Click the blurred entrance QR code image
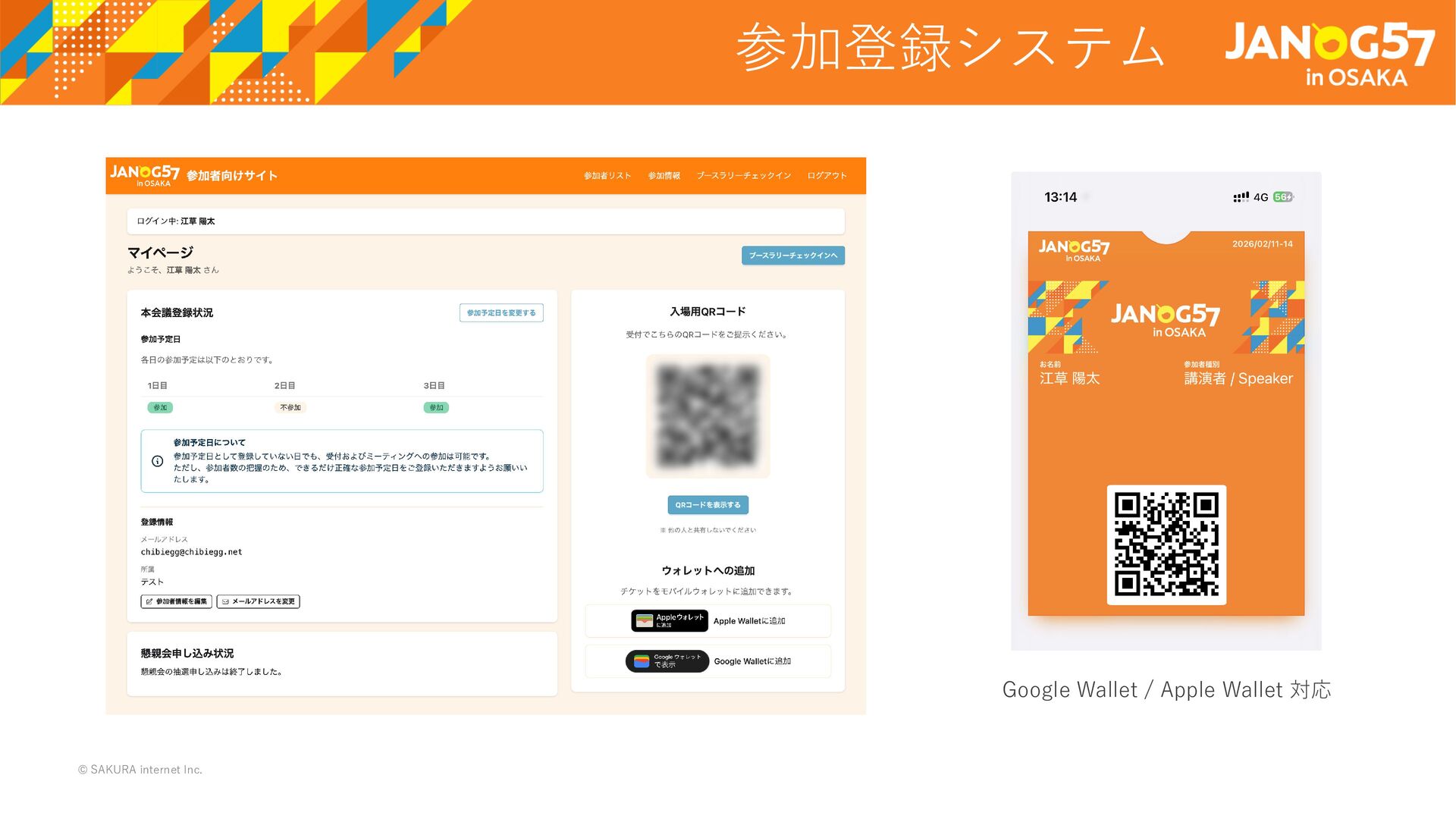This screenshot has height=819, width=1456. [x=708, y=416]
